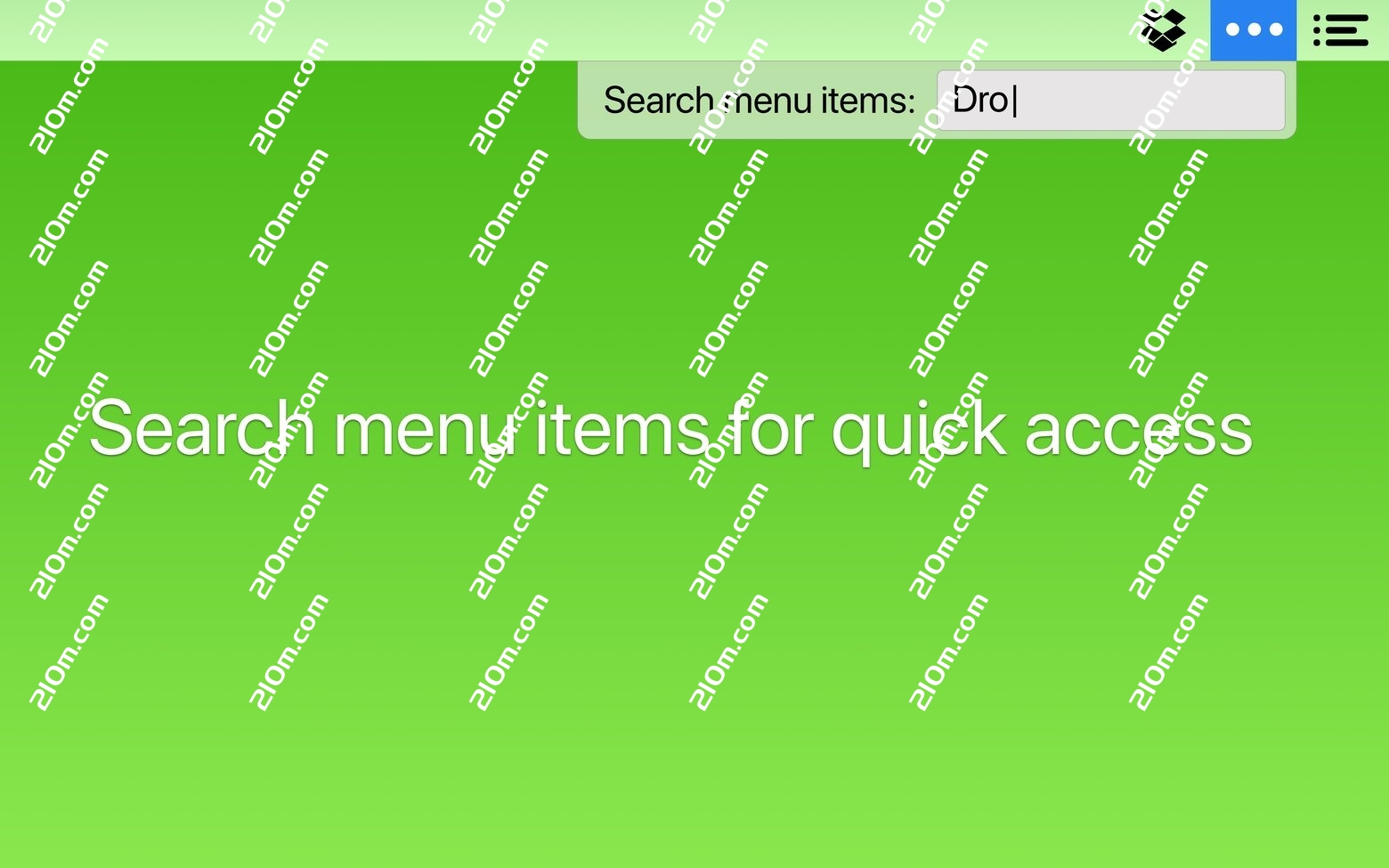Image resolution: width=1389 pixels, height=868 pixels.
Task: Click the 'Search menu items:' label
Action: pos(759,101)
